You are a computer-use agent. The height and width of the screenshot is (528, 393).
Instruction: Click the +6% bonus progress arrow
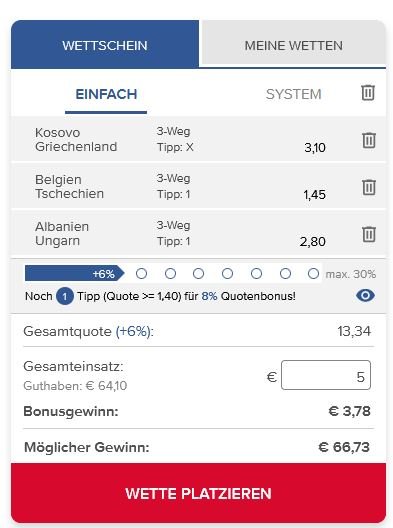click(x=74, y=273)
